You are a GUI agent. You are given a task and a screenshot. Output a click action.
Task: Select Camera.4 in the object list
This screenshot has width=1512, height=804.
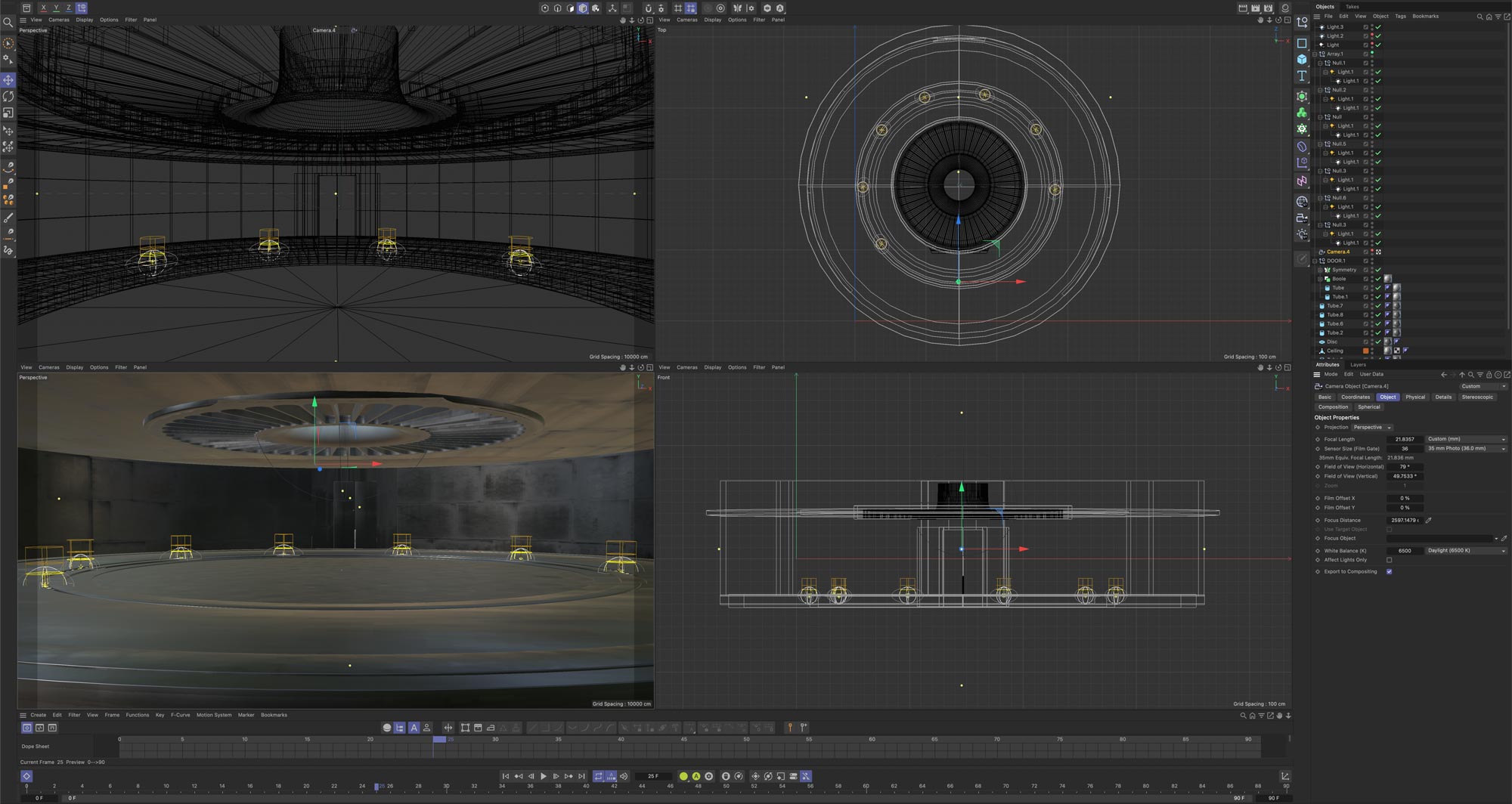pyautogui.click(x=1337, y=252)
